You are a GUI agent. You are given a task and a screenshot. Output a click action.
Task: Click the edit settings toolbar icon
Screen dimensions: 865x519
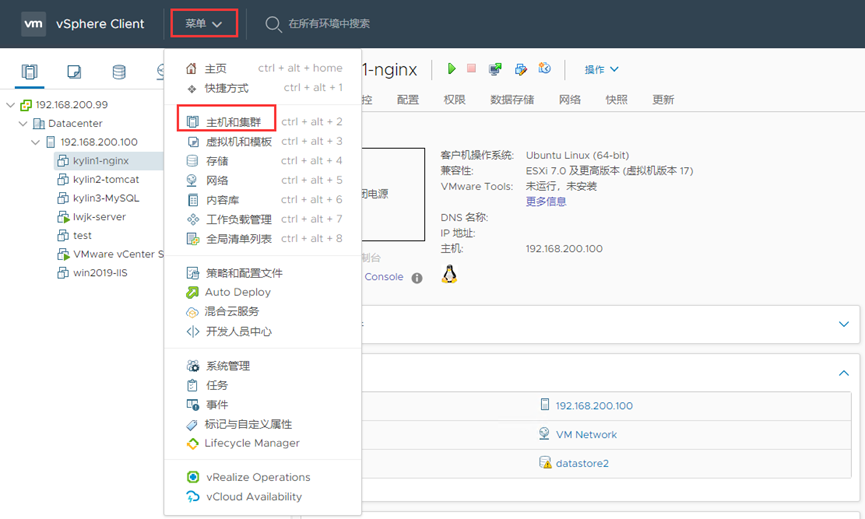pos(520,69)
